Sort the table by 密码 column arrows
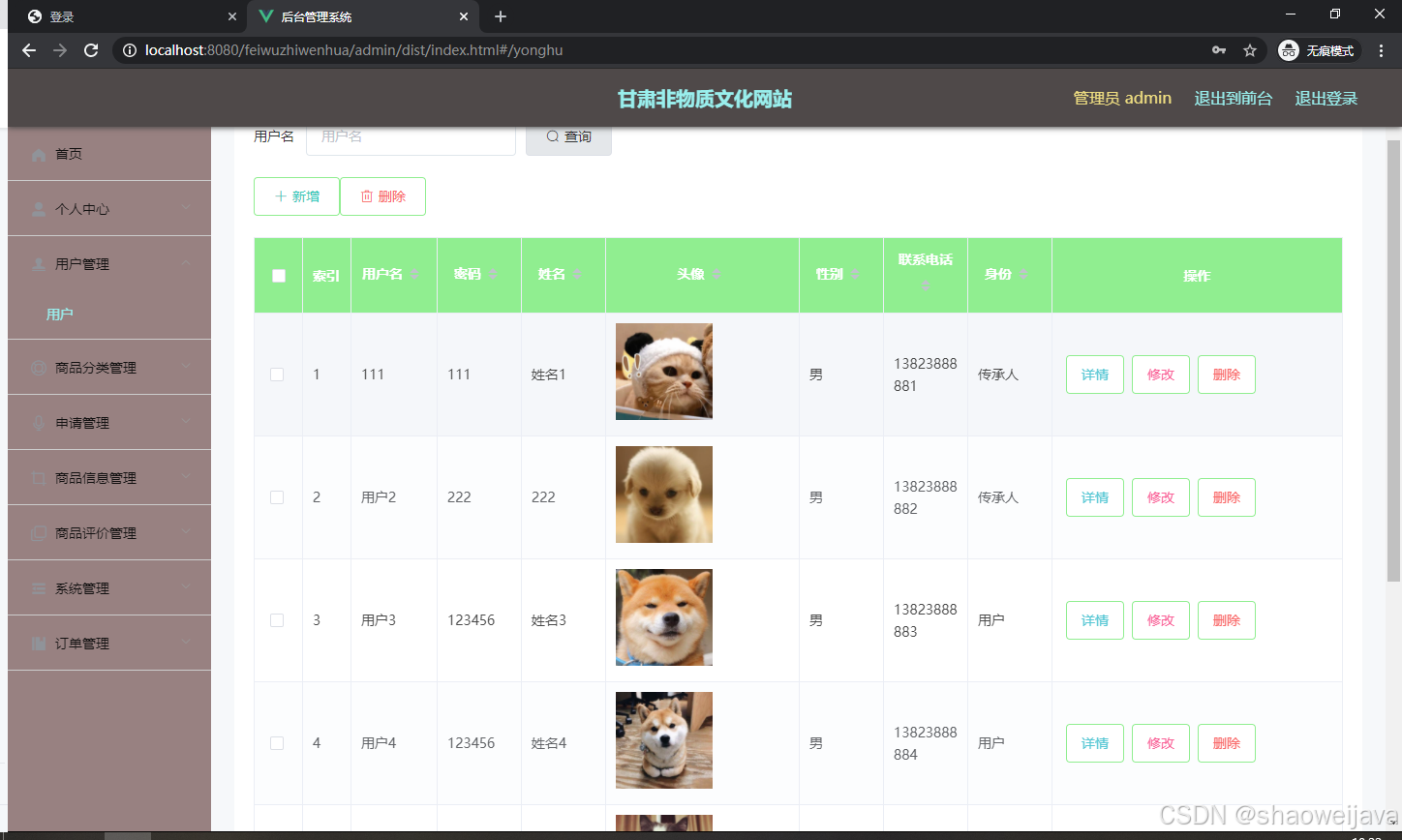Screen dimensions: 1402x840 (x=493, y=275)
